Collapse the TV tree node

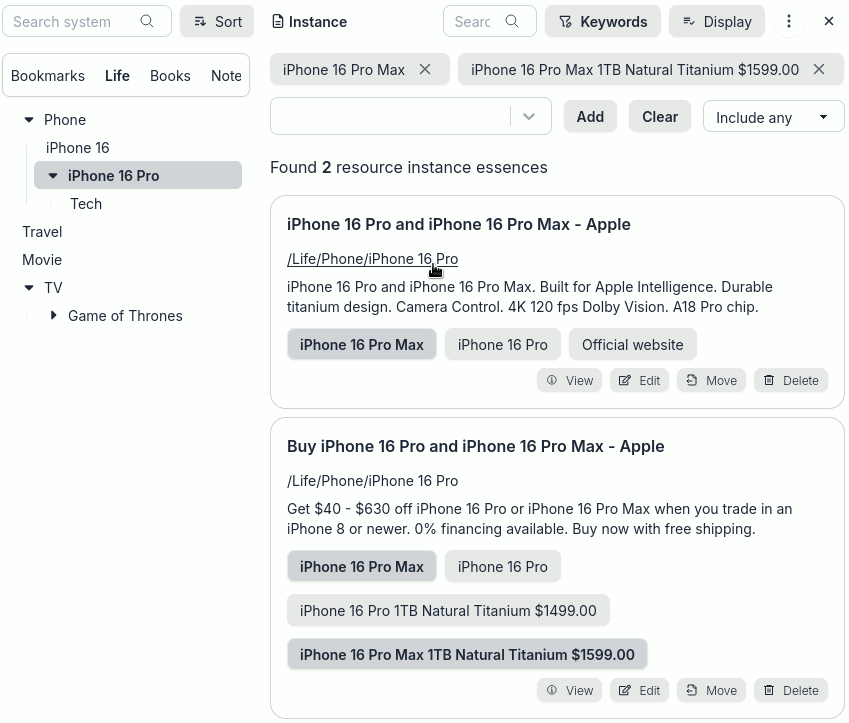(x=29, y=288)
